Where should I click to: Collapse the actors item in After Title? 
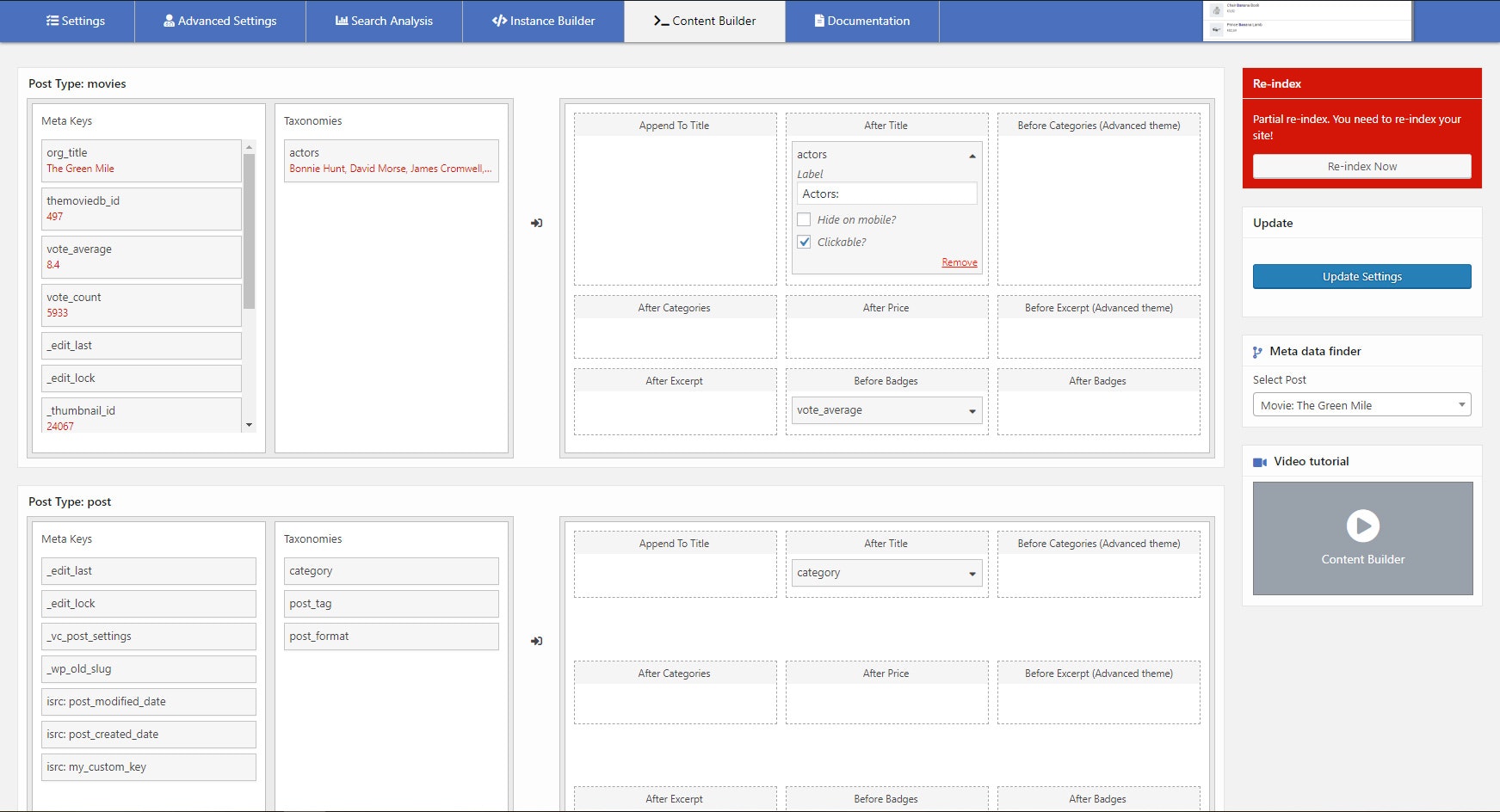click(972, 156)
